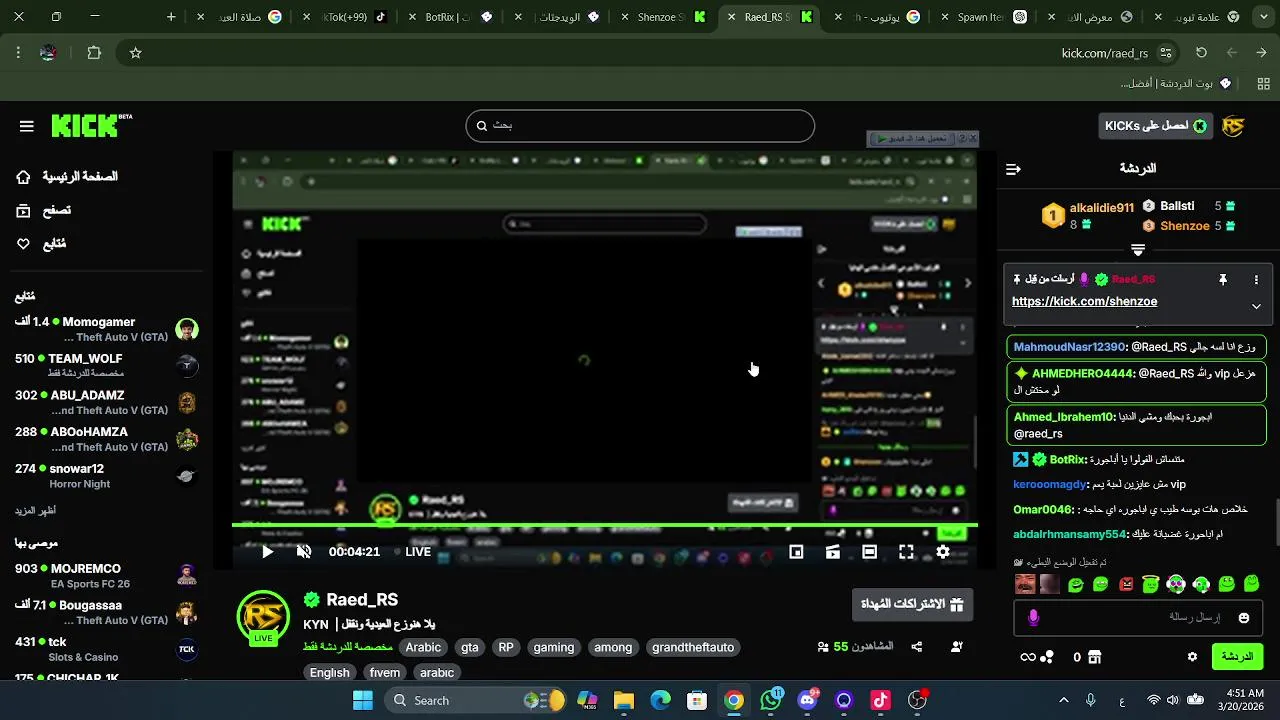Expand the pinned message chevron
The height and width of the screenshot is (720, 1280).
(1256, 306)
